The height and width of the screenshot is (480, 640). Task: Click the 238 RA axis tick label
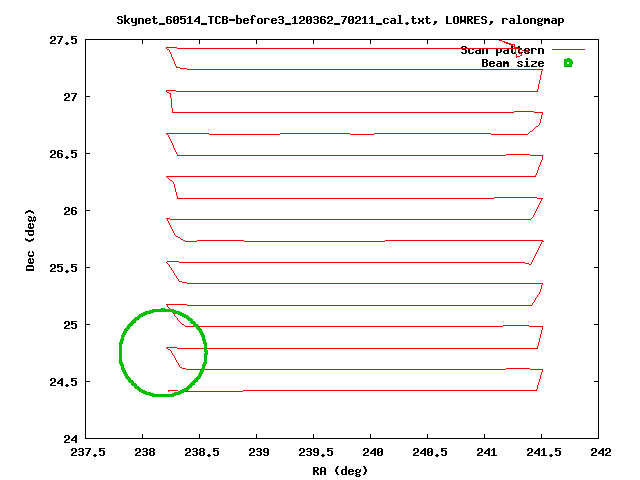pos(144,452)
